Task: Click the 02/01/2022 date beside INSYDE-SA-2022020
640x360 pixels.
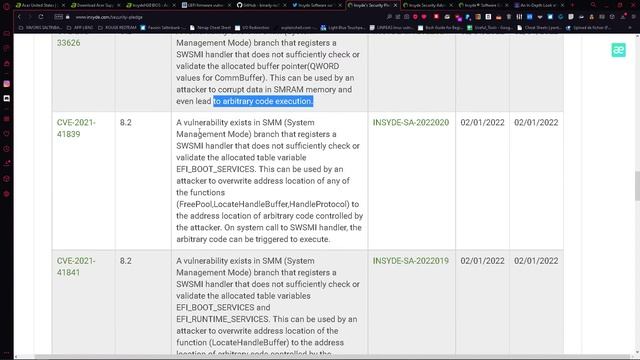Action: coord(482,122)
